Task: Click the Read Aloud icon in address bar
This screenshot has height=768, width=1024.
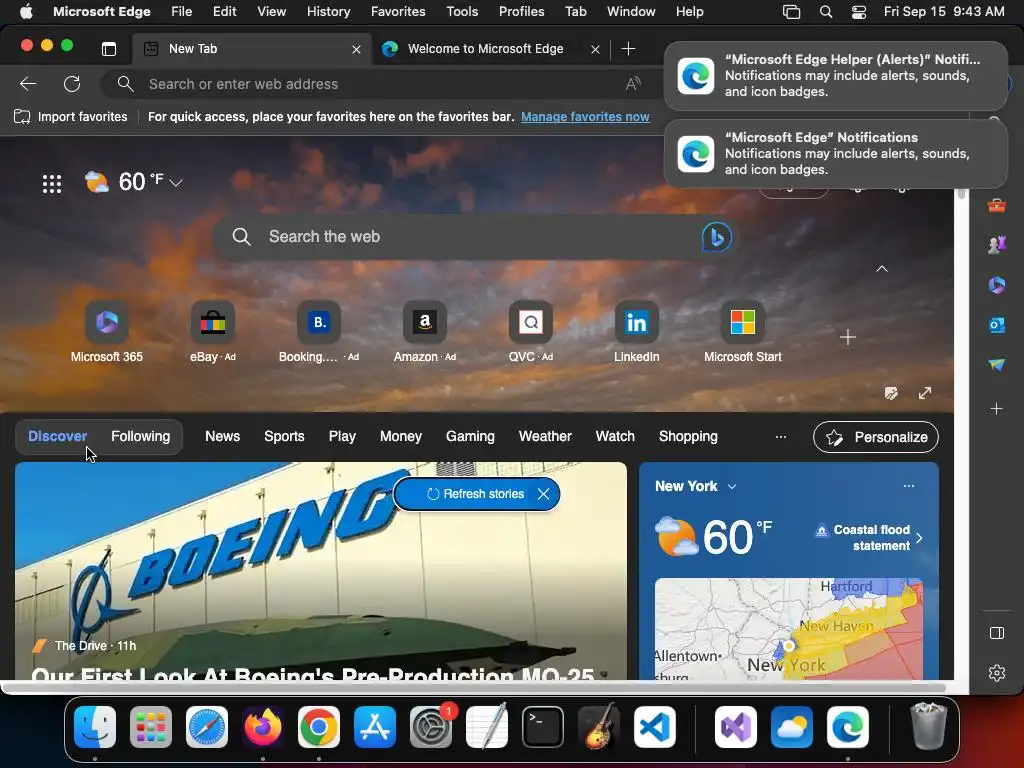Action: [x=633, y=84]
